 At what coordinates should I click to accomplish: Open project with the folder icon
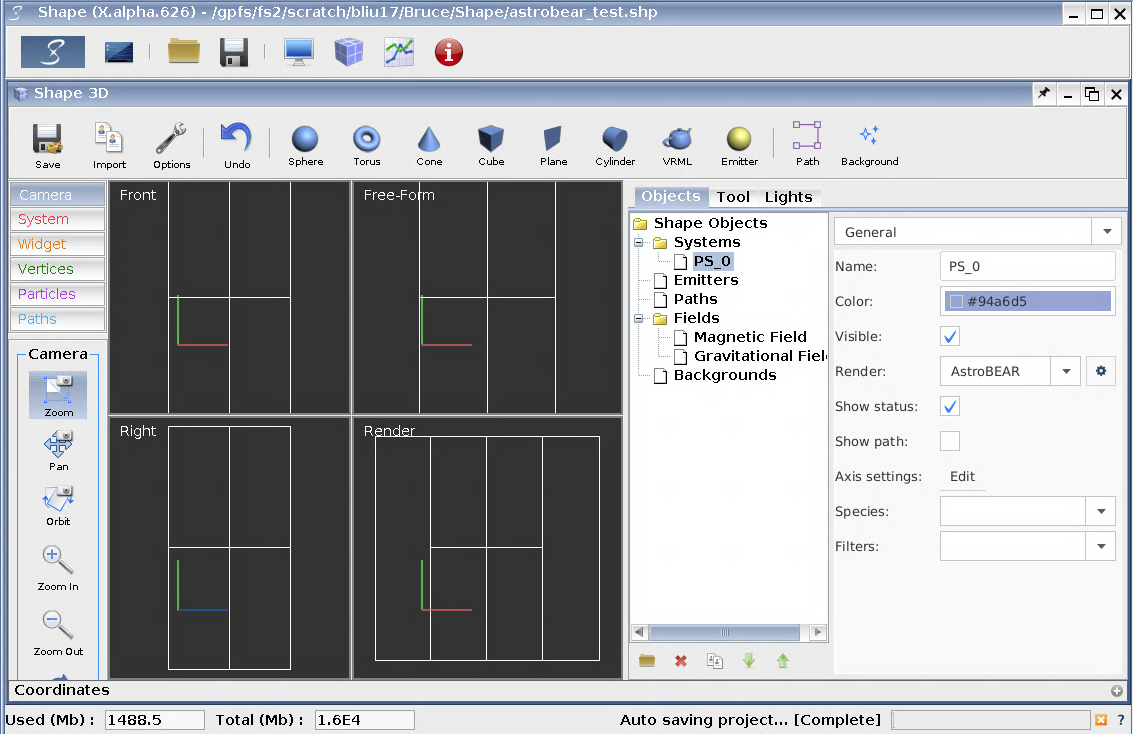184,52
